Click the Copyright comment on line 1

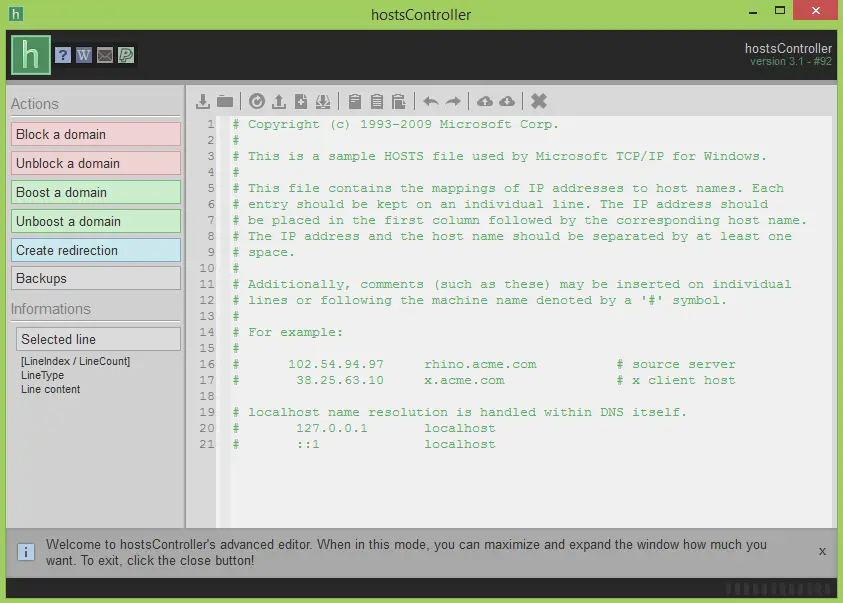[x=396, y=124]
